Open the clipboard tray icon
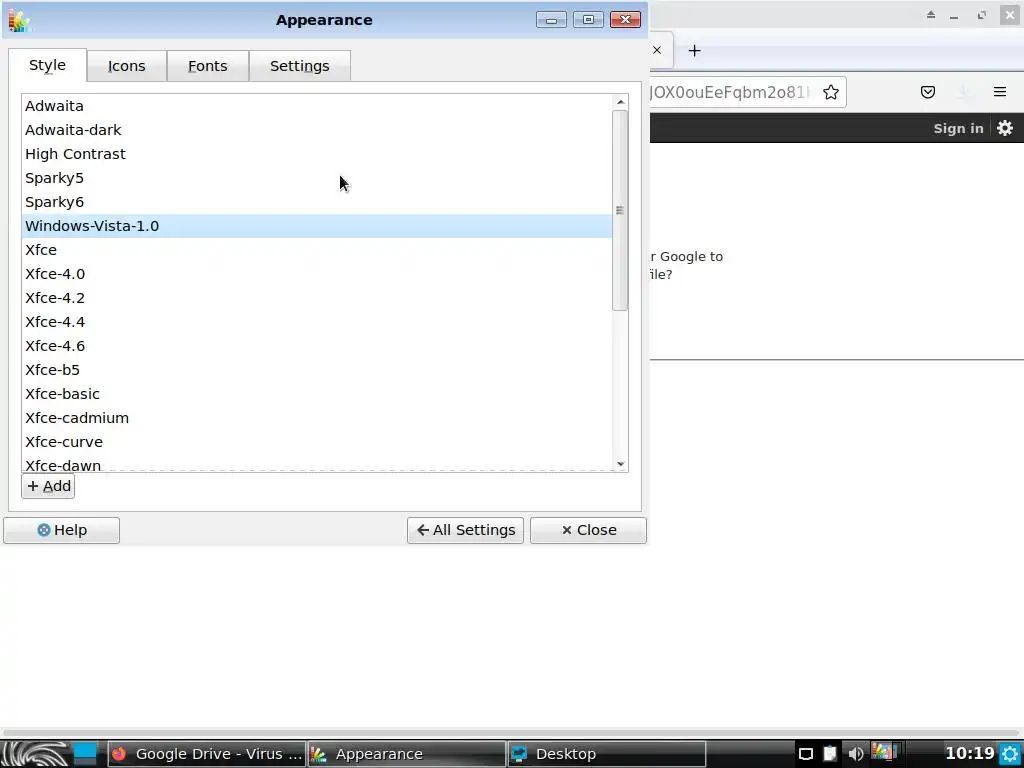The image size is (1024, 768). (829, 754)
